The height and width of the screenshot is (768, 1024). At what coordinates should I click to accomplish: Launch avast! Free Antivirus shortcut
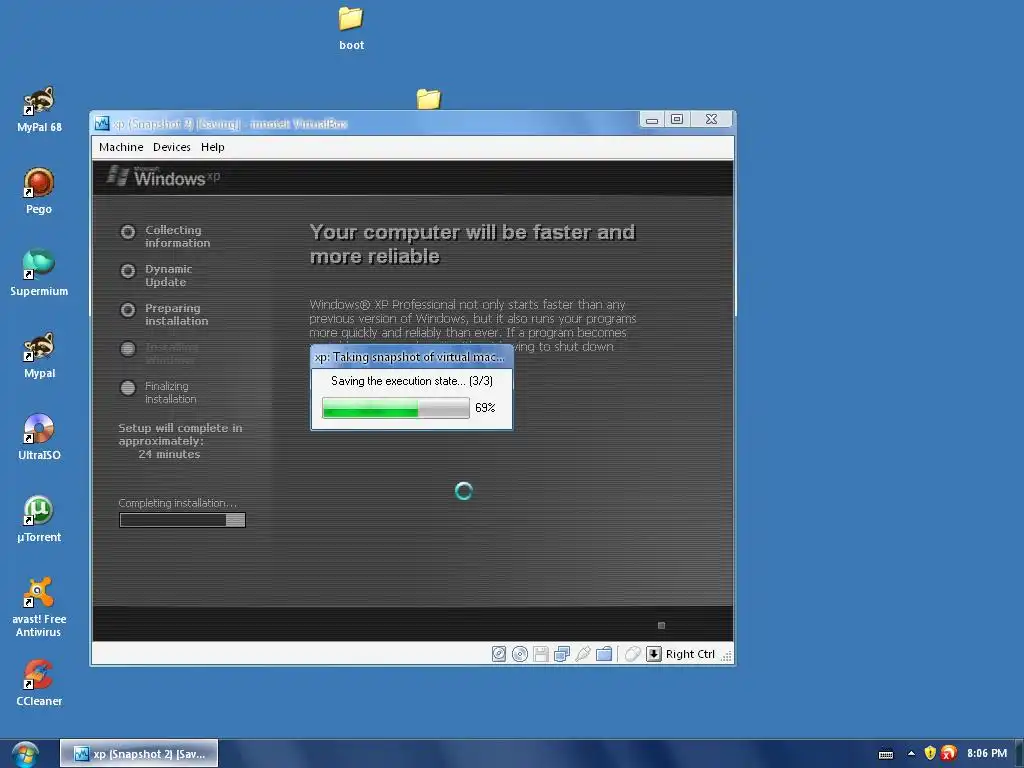tap(39, 607)
